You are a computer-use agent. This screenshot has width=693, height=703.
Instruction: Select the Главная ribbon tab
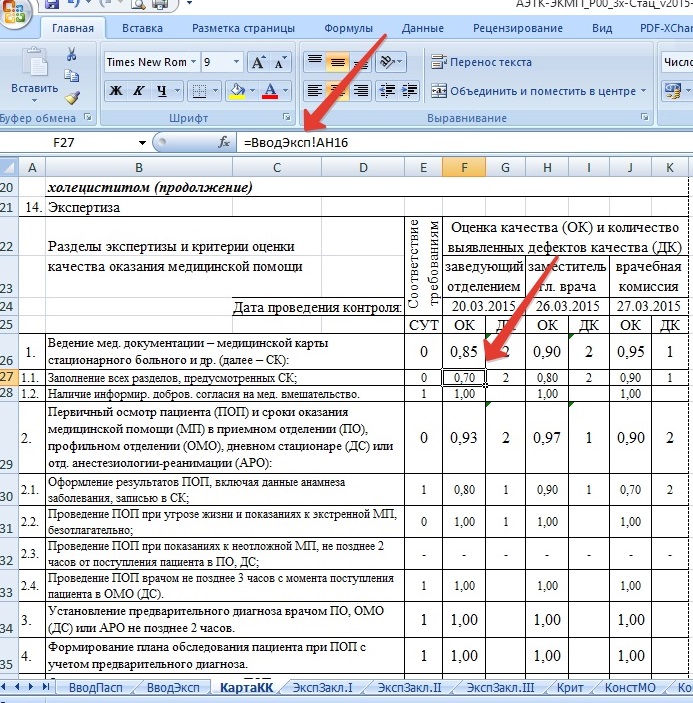coord(73,28)
